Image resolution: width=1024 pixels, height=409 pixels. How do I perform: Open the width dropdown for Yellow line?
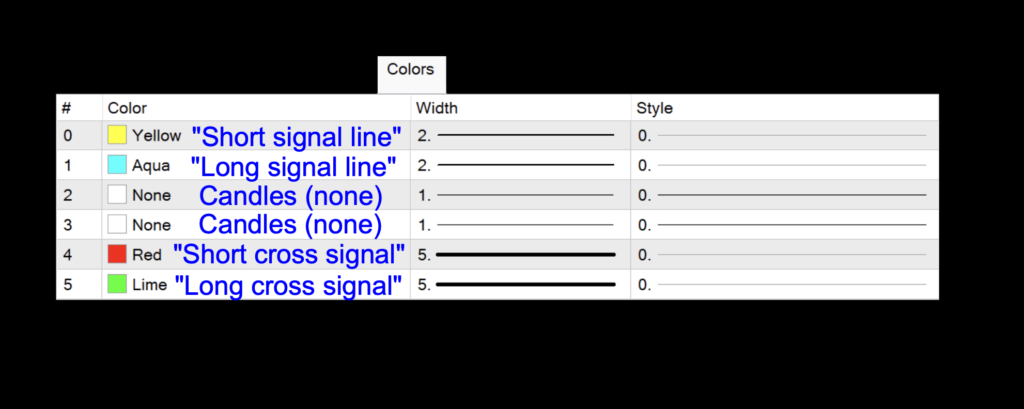(520, 135)
